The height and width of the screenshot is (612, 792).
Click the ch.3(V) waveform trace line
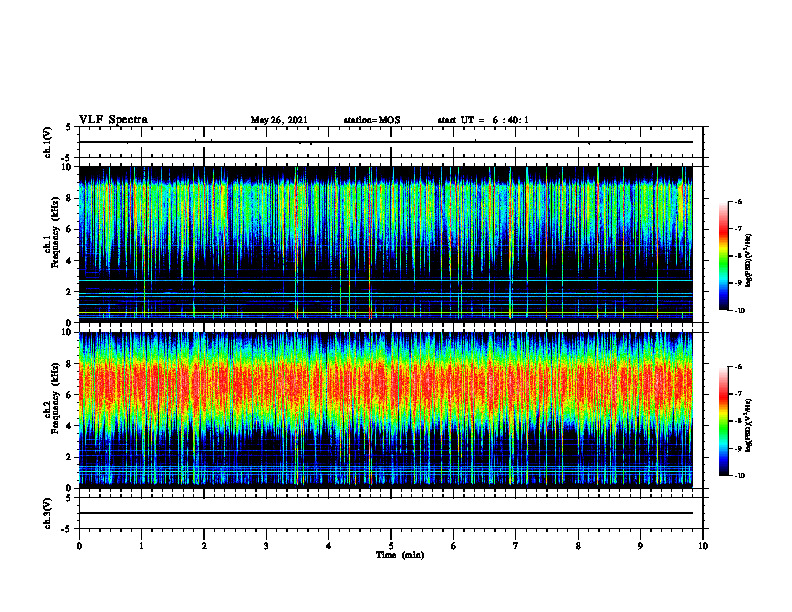click(x=386, y=513)
